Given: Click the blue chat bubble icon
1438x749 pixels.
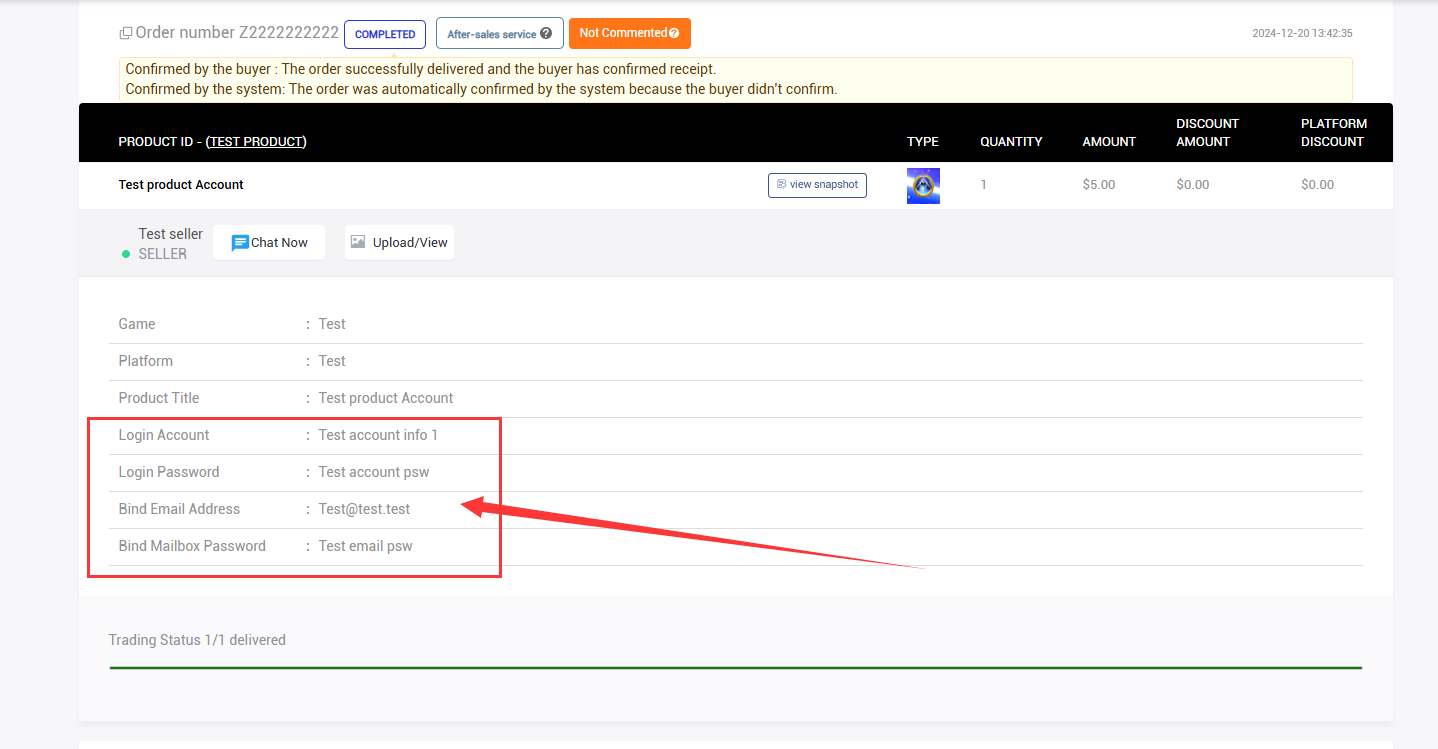Looking at the screenshot, I should 240,243.
